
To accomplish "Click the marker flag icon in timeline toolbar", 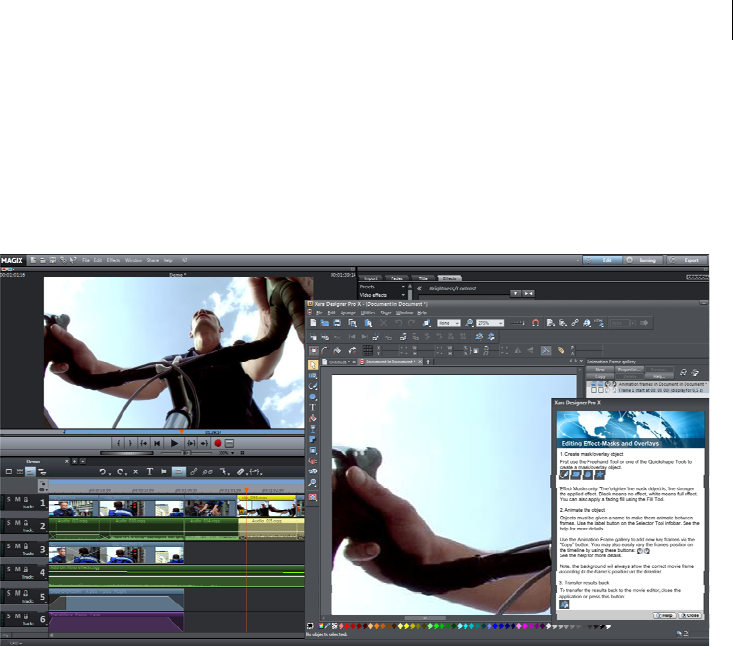I will [164, 472].
